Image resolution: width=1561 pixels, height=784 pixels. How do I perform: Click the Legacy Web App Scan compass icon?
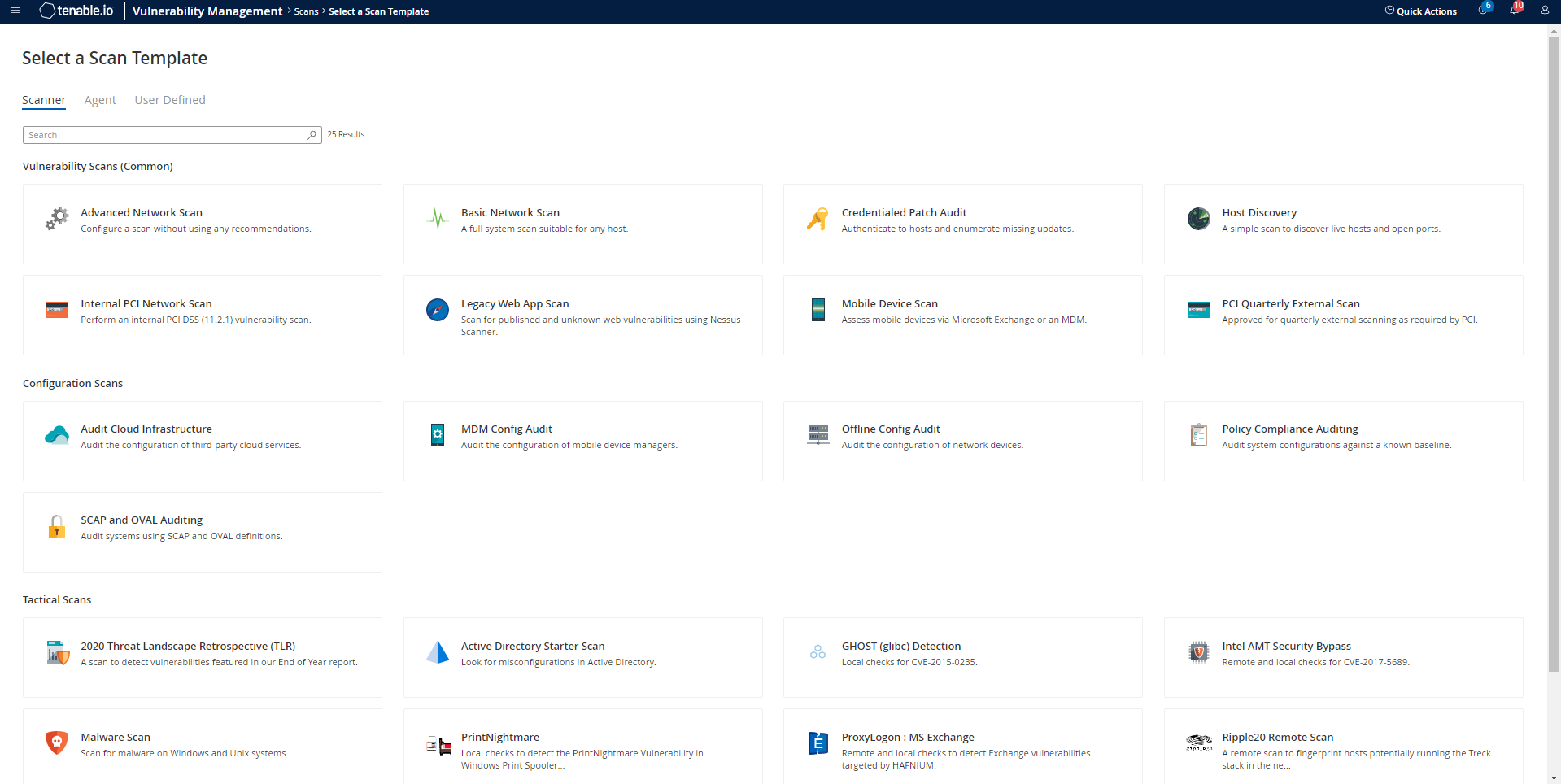(438, 310)
